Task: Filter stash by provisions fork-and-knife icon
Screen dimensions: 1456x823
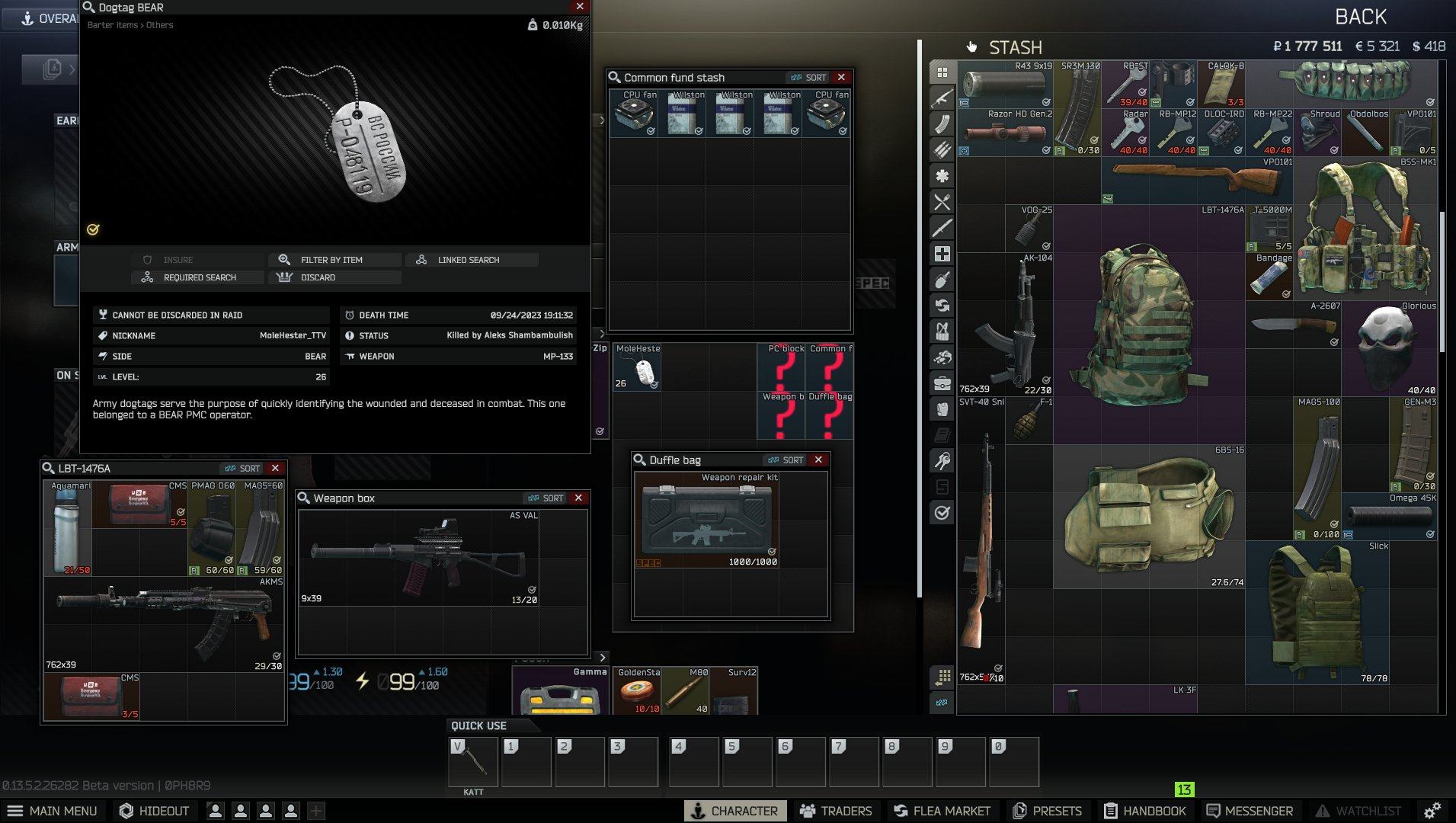Action: coord(942,202)
